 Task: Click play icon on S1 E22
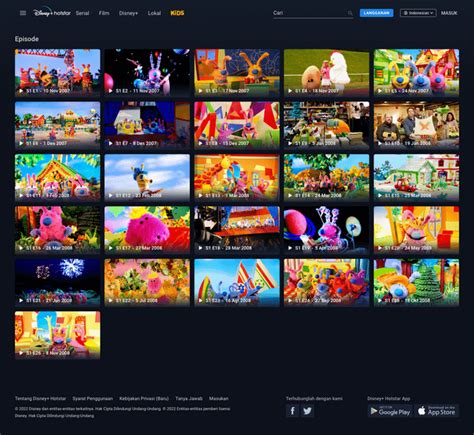(x=110, y=300)
